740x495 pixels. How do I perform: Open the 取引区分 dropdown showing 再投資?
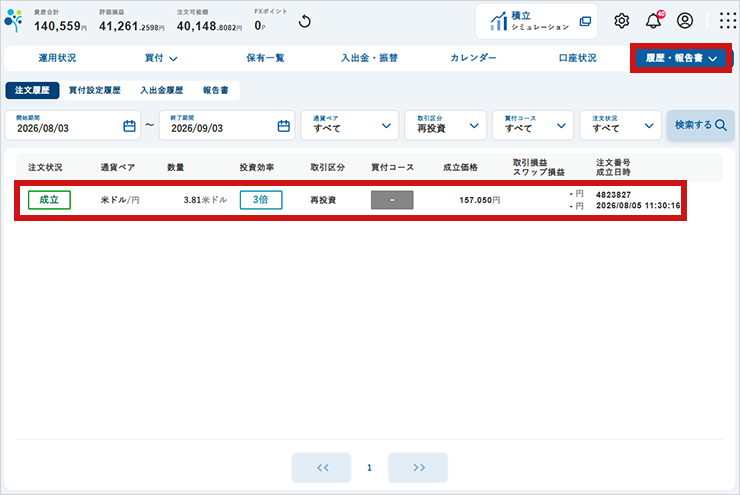click(446, 125)
